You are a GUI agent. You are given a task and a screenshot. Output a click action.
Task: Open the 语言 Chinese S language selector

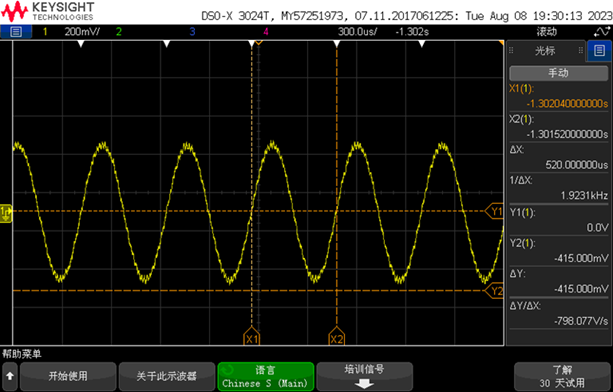pos(266,376)
